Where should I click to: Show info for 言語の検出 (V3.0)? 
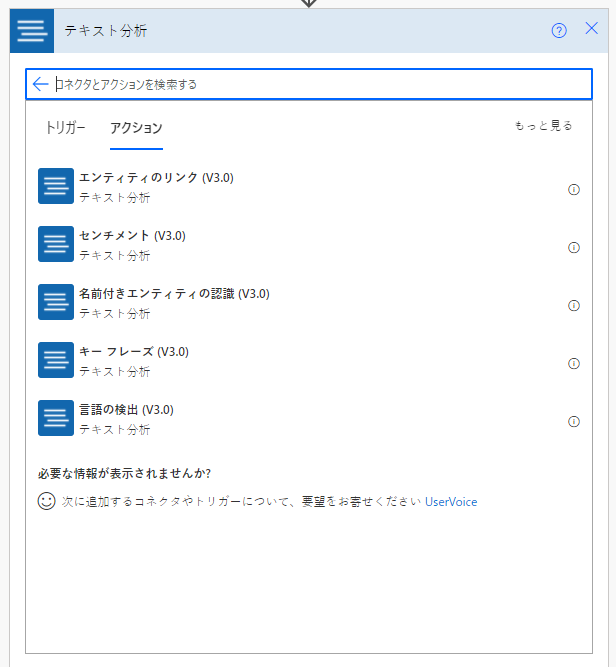coord(574,421)
